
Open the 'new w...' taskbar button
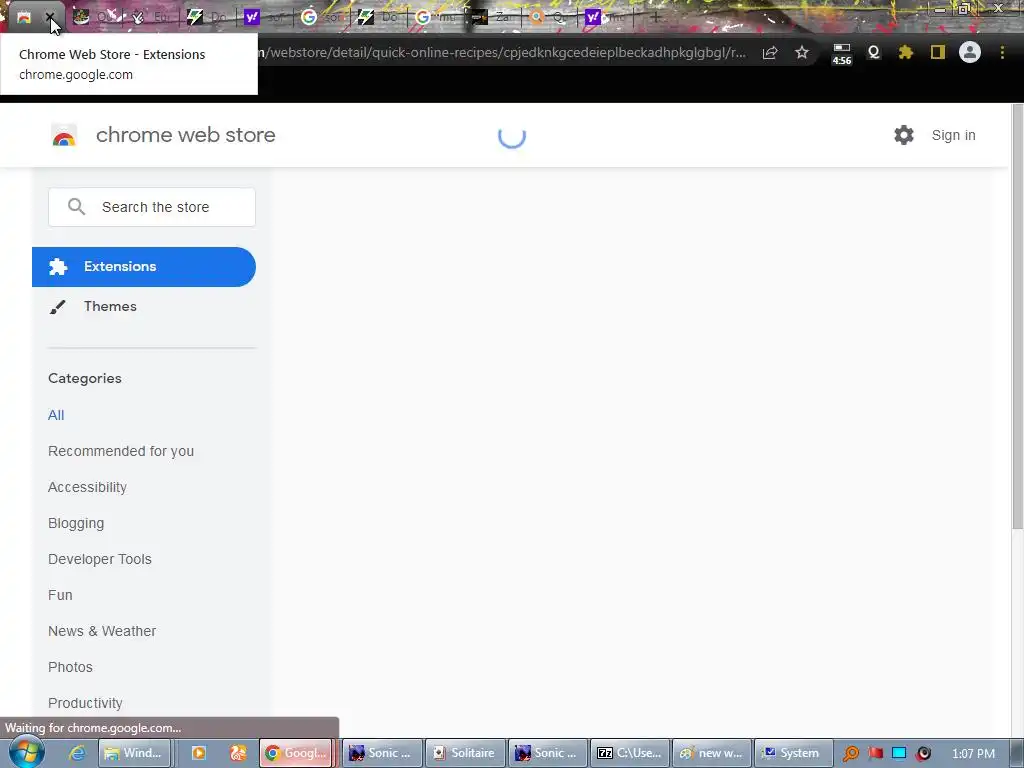point(712,753)
